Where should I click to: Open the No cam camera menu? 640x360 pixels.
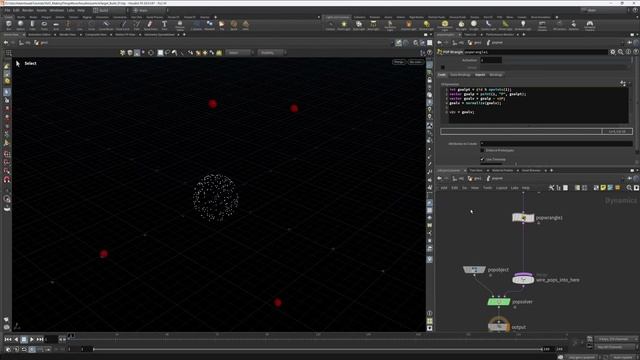(x=416, y=62)
